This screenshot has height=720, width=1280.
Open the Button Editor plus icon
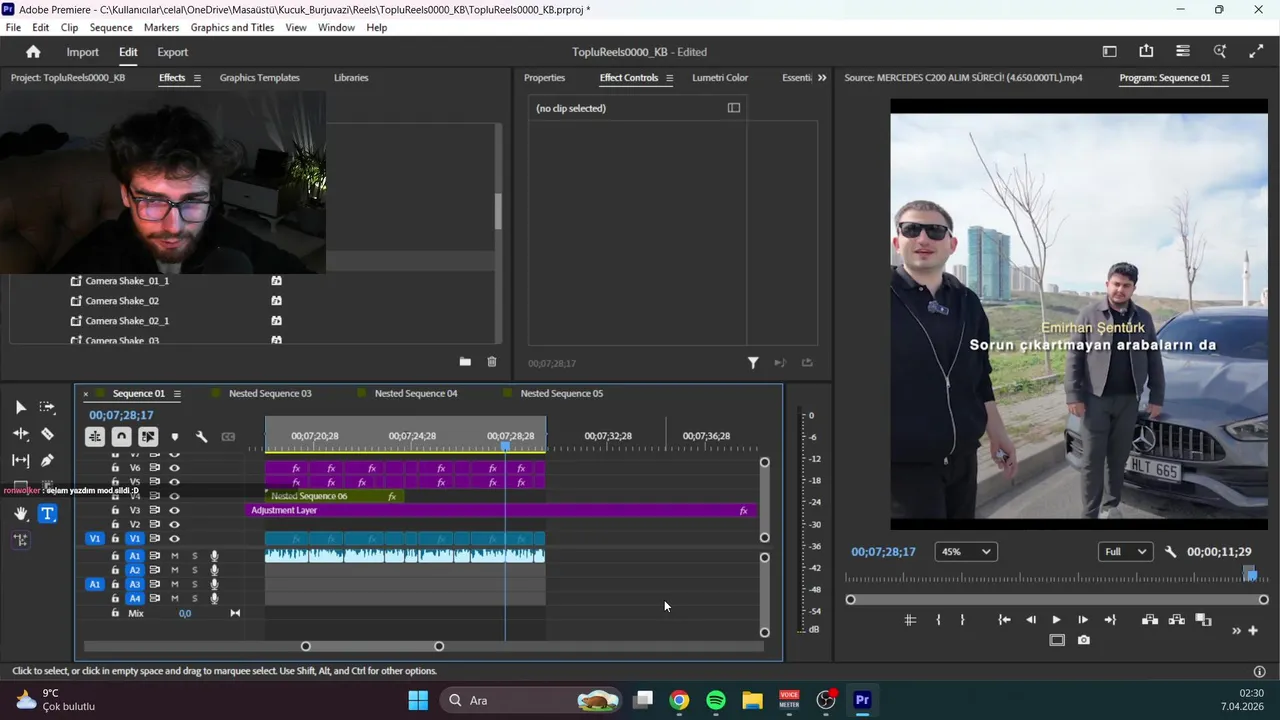point(1253,630)
